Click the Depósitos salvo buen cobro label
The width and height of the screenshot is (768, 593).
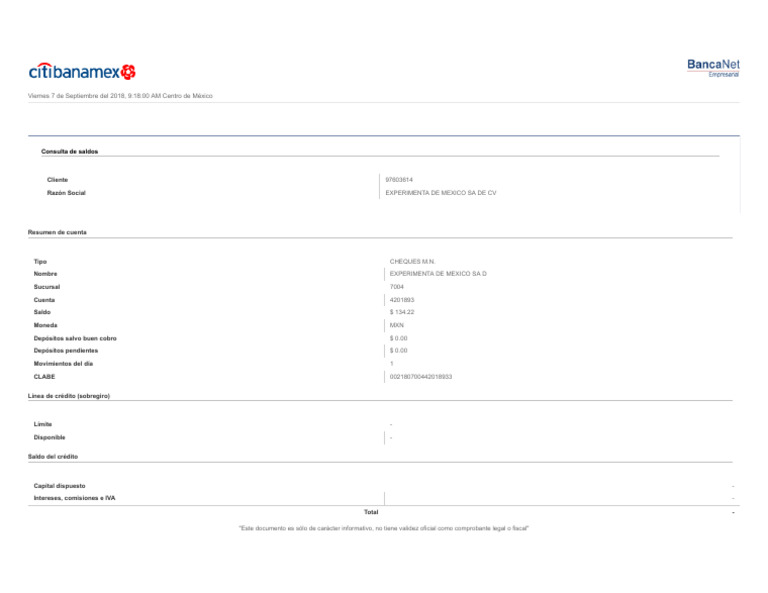[75, 338]
